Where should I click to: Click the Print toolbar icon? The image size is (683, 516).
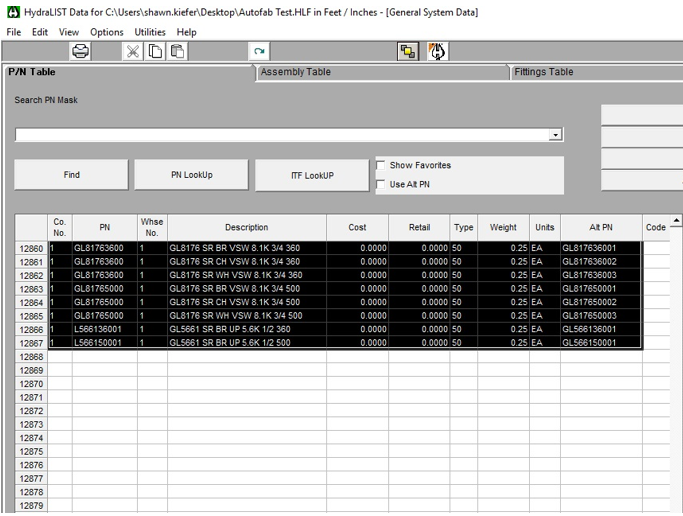tap(81, 51)
